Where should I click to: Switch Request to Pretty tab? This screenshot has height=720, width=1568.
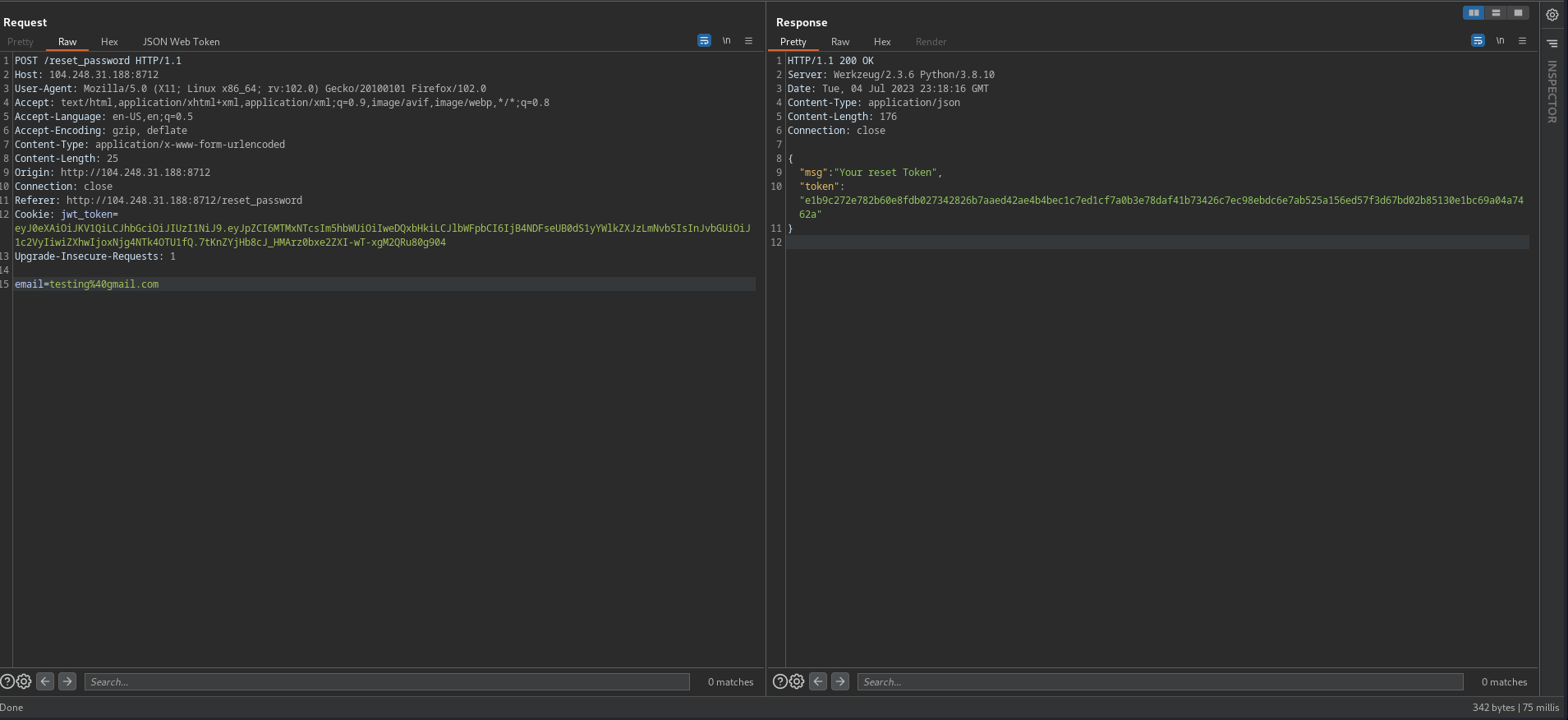pos(21,42)
